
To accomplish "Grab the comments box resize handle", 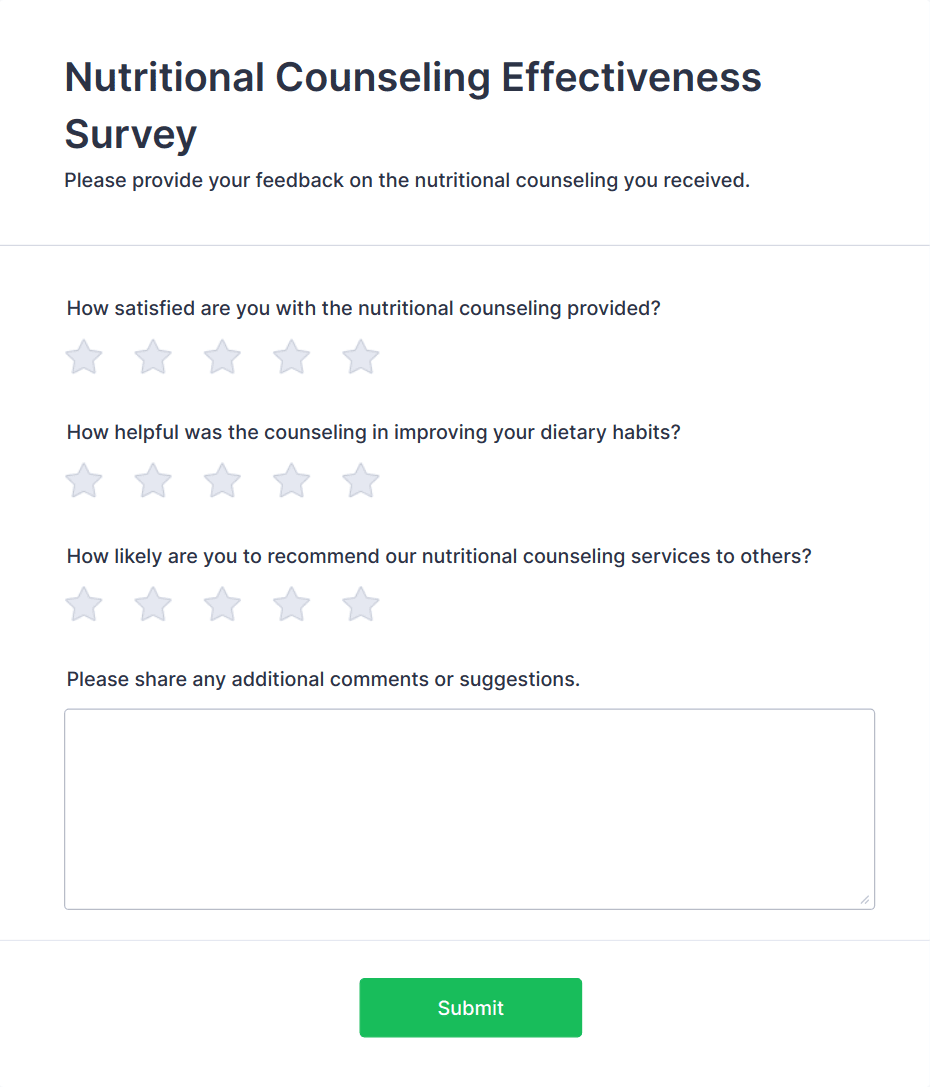I will [x=865, y=900].
